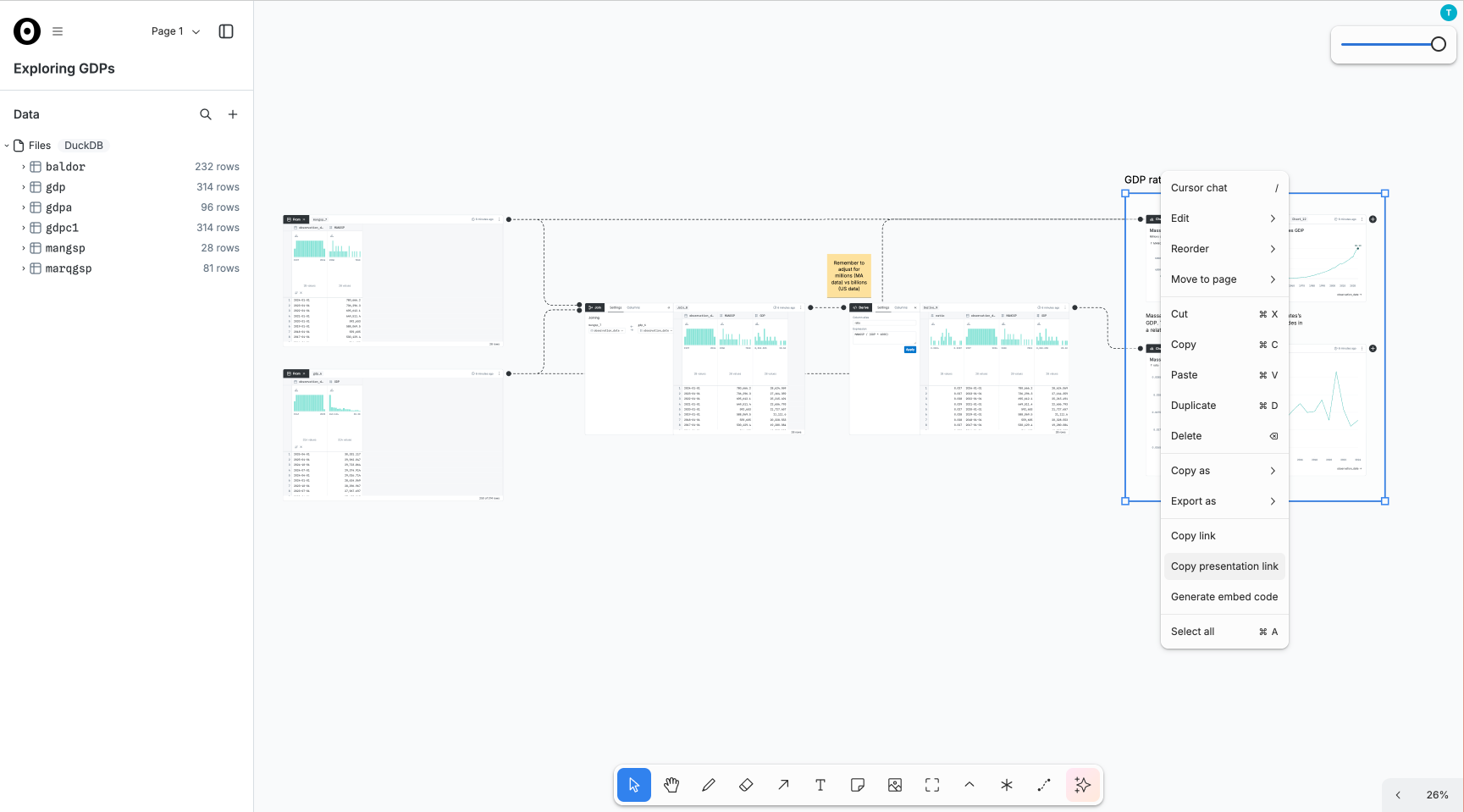1464x812 pixels.
Task: Activate the Frame tool
Action: (x=932, y=785)
